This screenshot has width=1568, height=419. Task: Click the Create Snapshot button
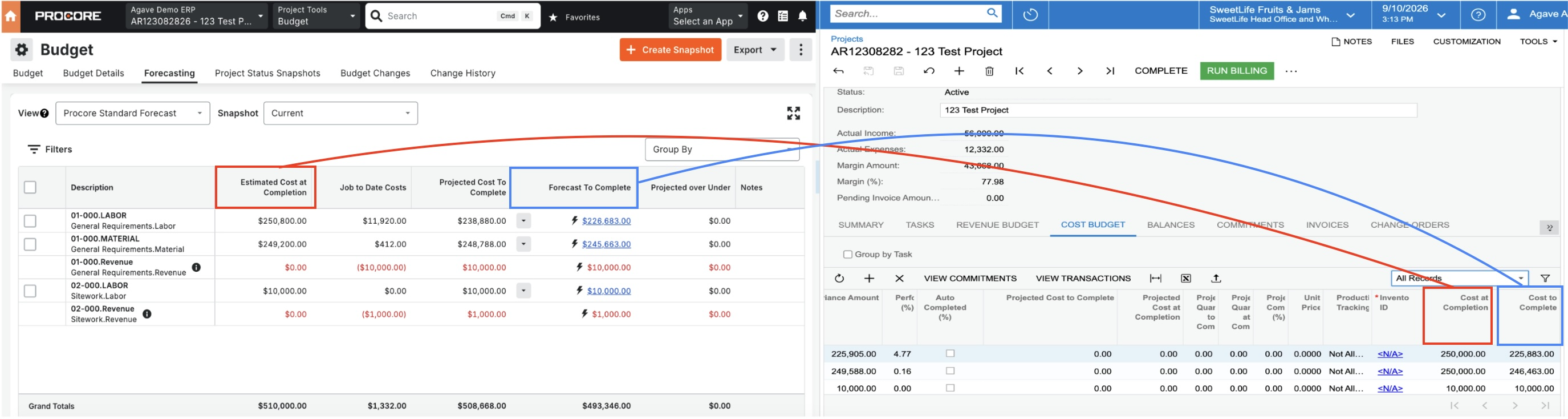[670, 50]
